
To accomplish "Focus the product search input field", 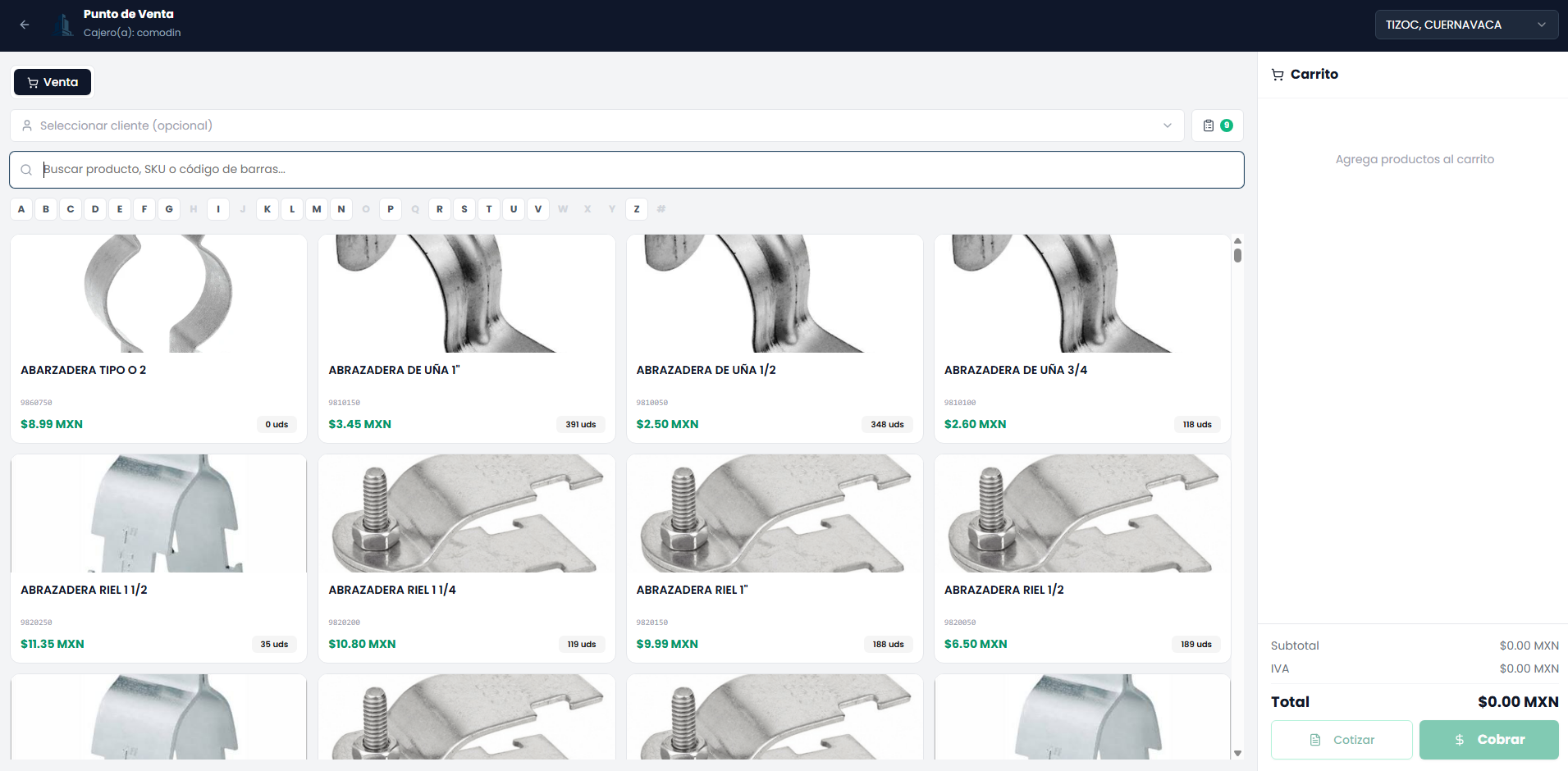I will (627, 170).
